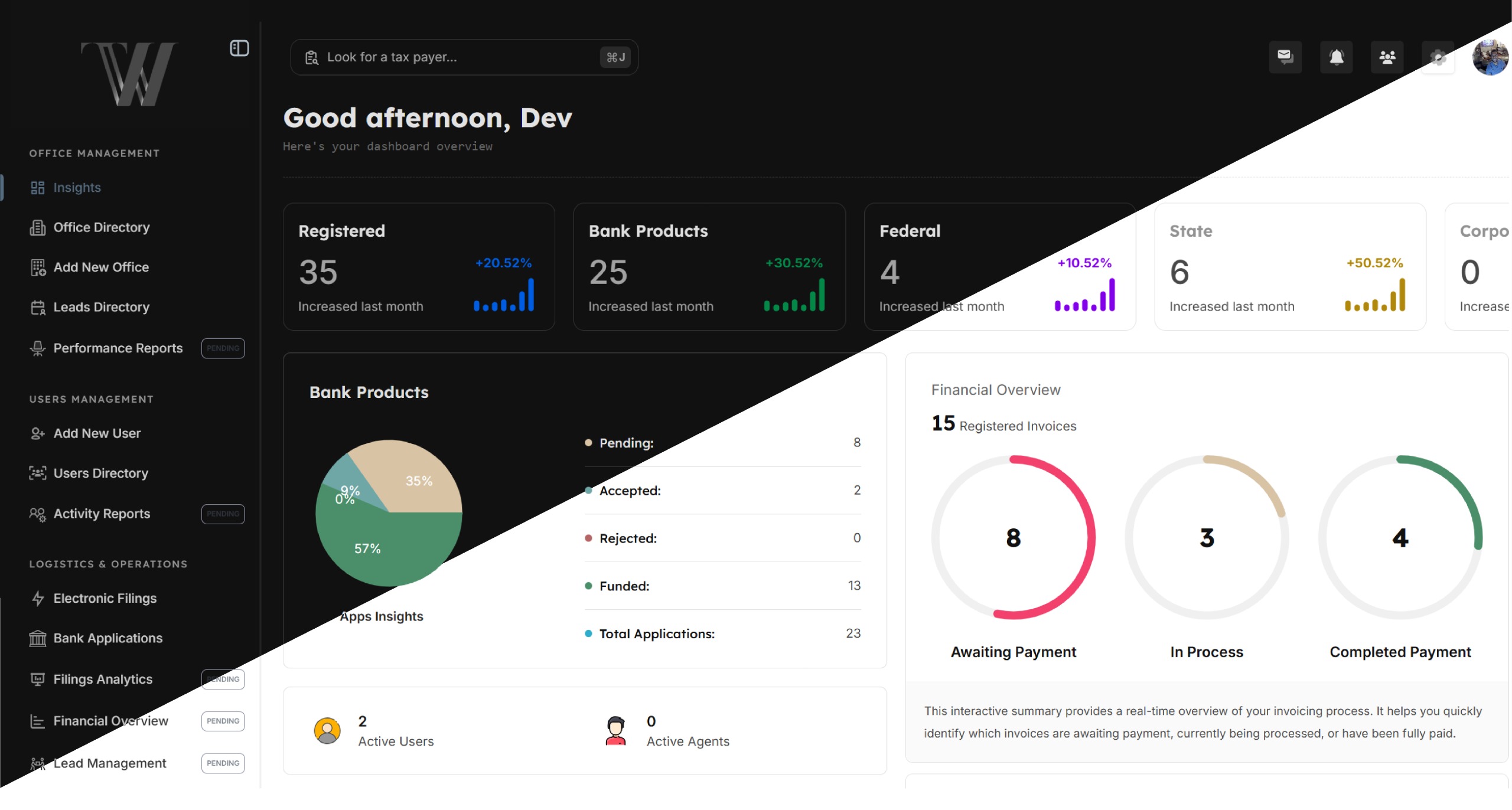Open the settings gear icon

[x=1438, y=57]
